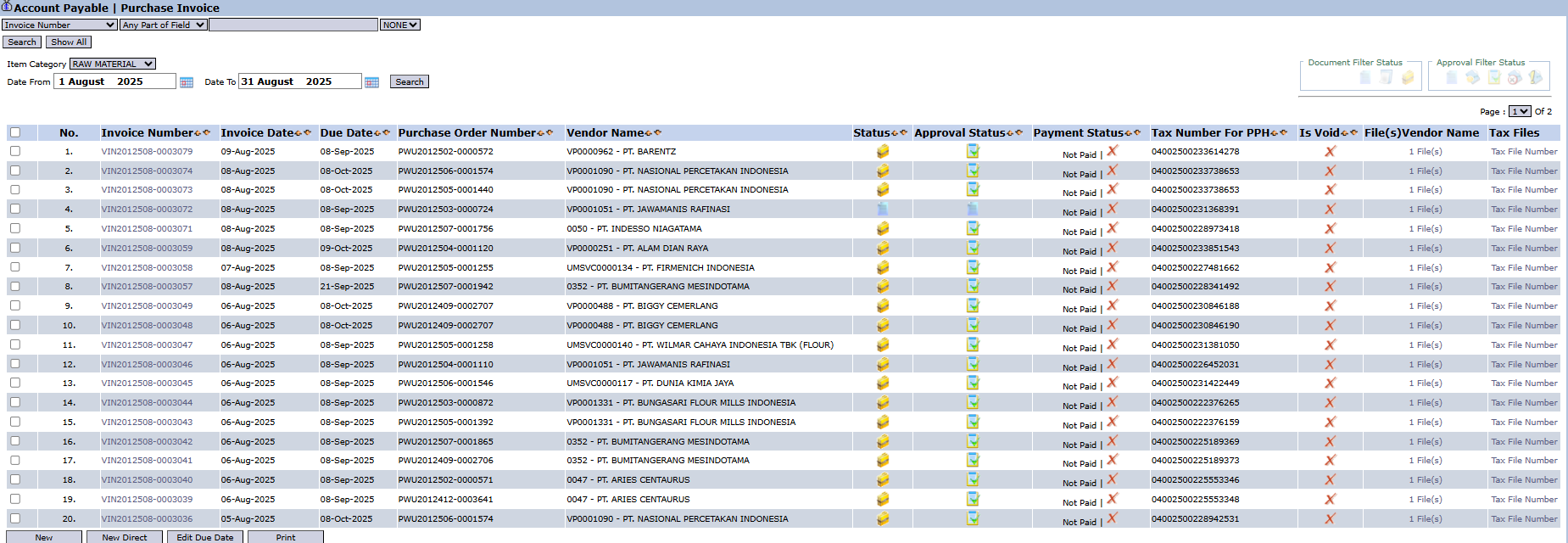Check the box for row 10
Screen dimensions: 1568x543
coord(15,325)
